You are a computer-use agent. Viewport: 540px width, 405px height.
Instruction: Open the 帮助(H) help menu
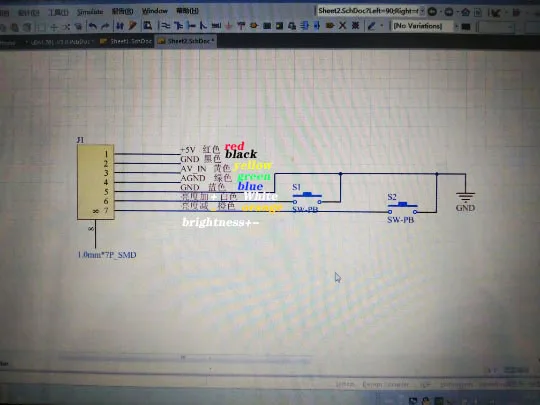[x=187, y=11]
